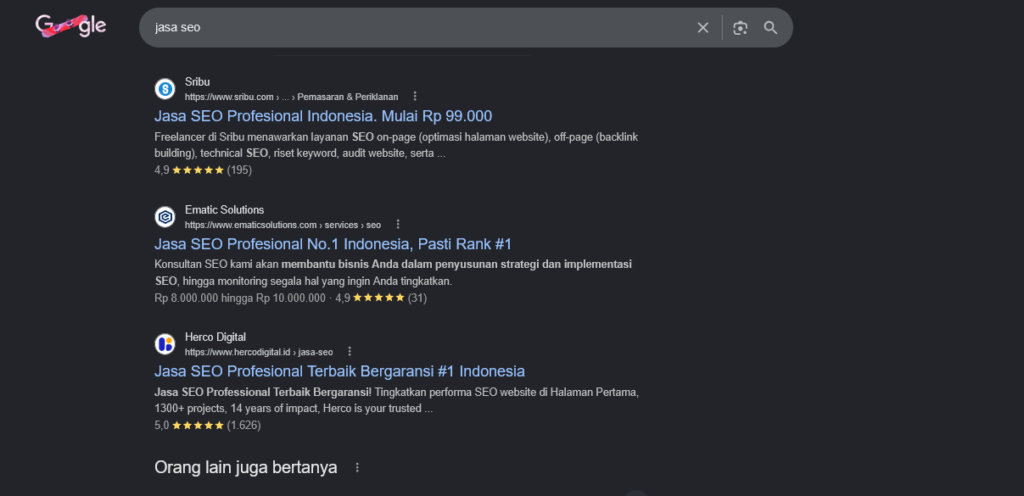1024x496 pixels.
Task: Open 'Jasa SEO Profesional Indonesia. Mulai Rp 99.000'
Action: point(323,116)
